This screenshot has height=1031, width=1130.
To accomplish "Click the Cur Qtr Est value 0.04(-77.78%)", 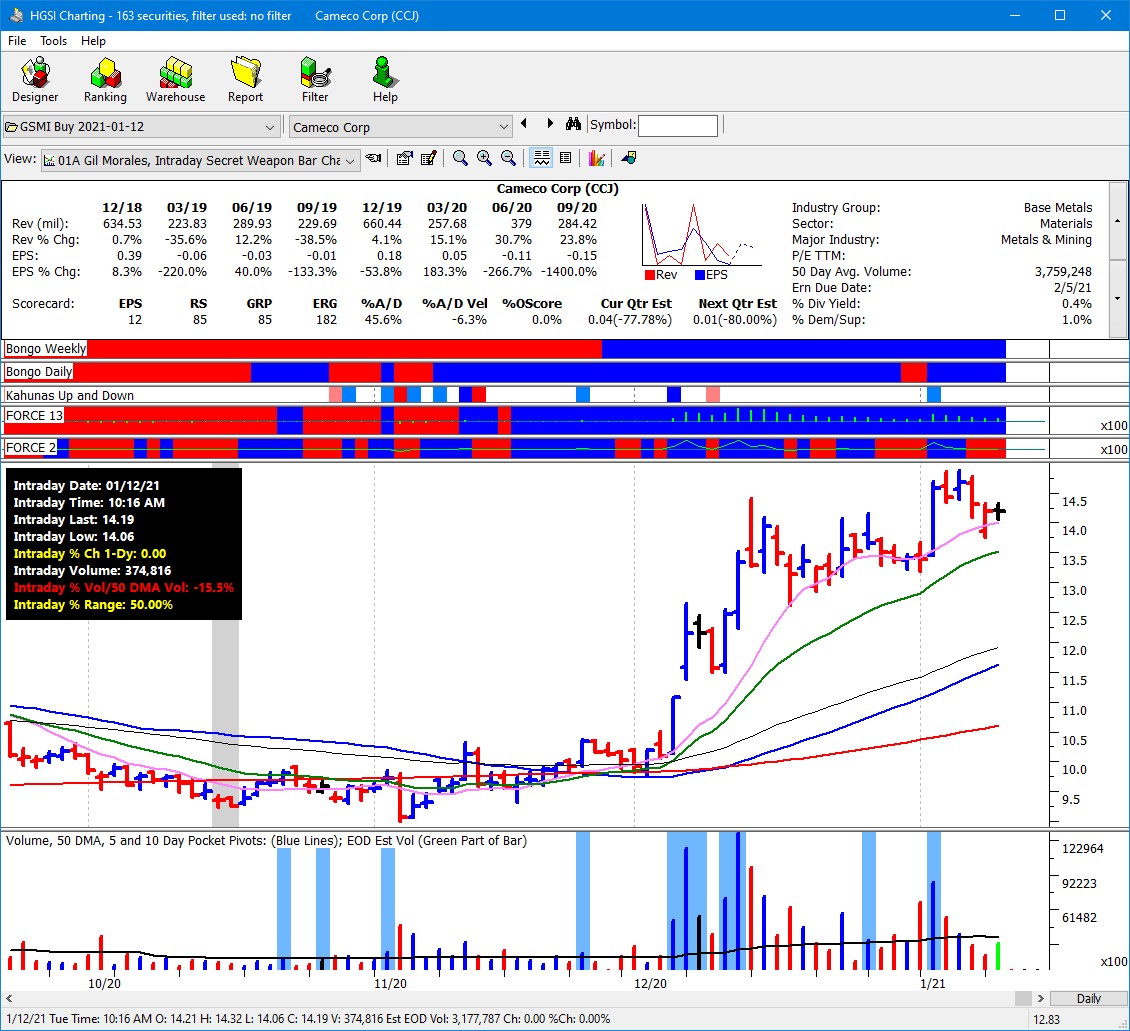I will 630,320.
